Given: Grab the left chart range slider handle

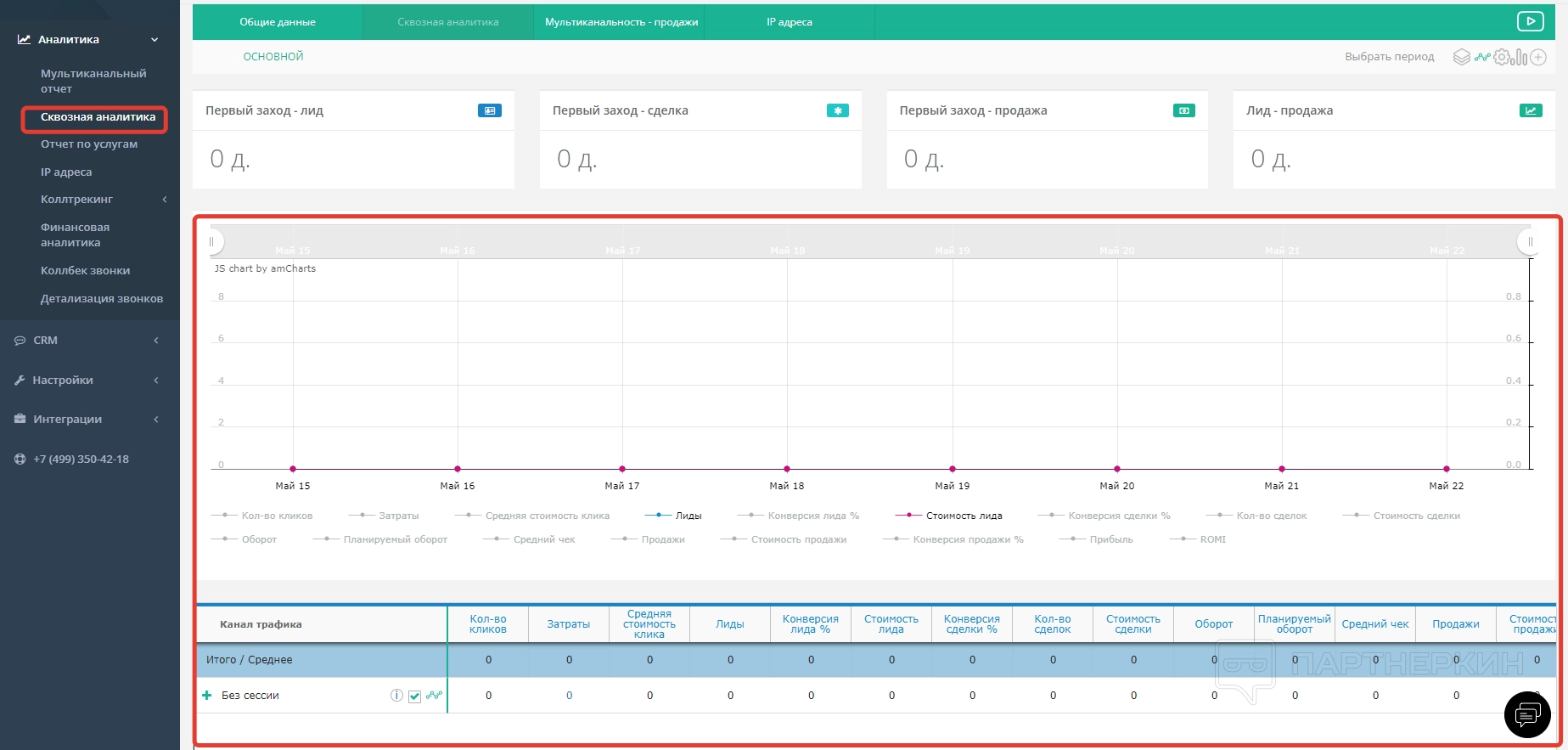Looking at the screenshot, I should coord(212,242).
